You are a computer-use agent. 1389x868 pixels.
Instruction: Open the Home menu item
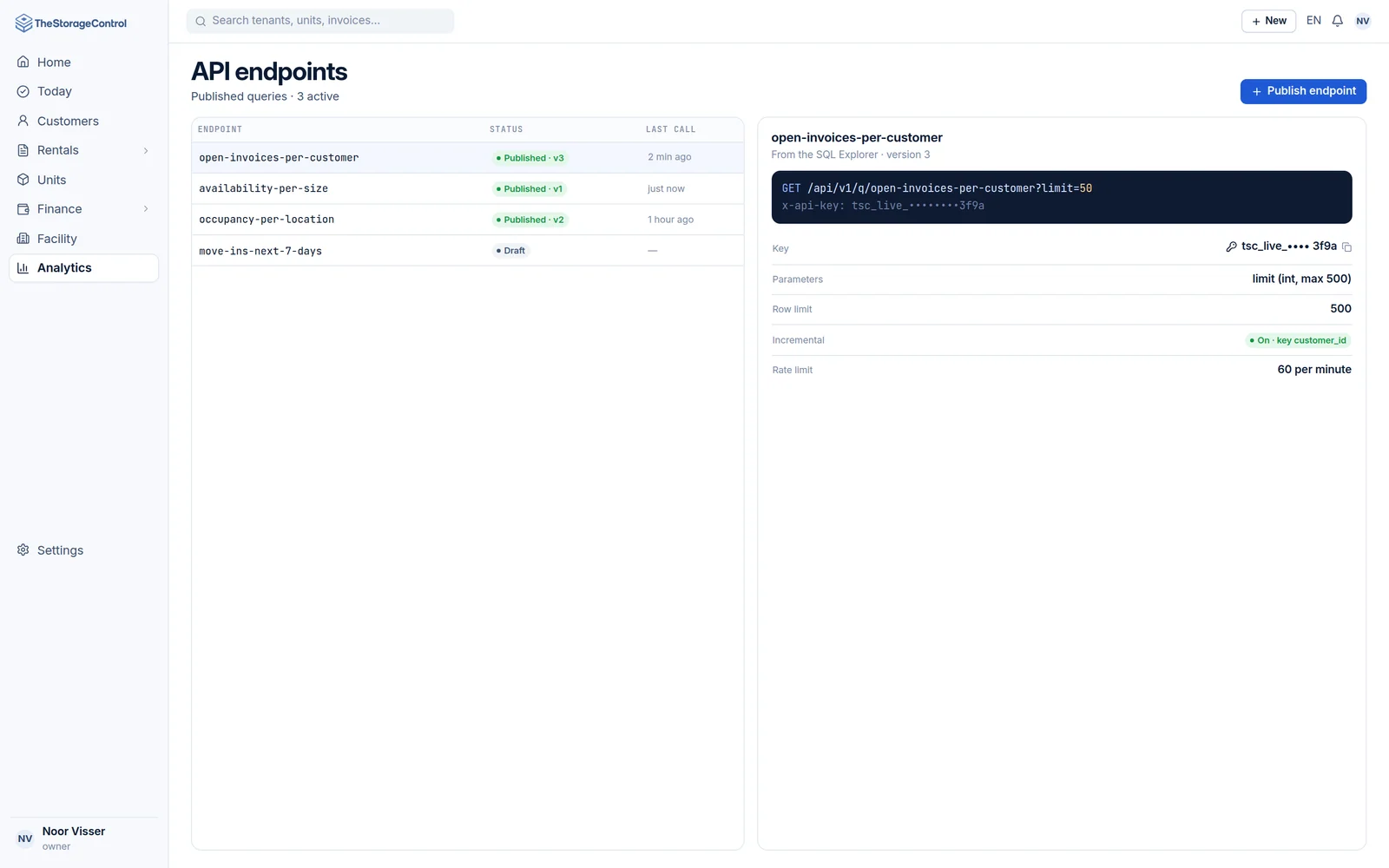[x=83, y=62]
